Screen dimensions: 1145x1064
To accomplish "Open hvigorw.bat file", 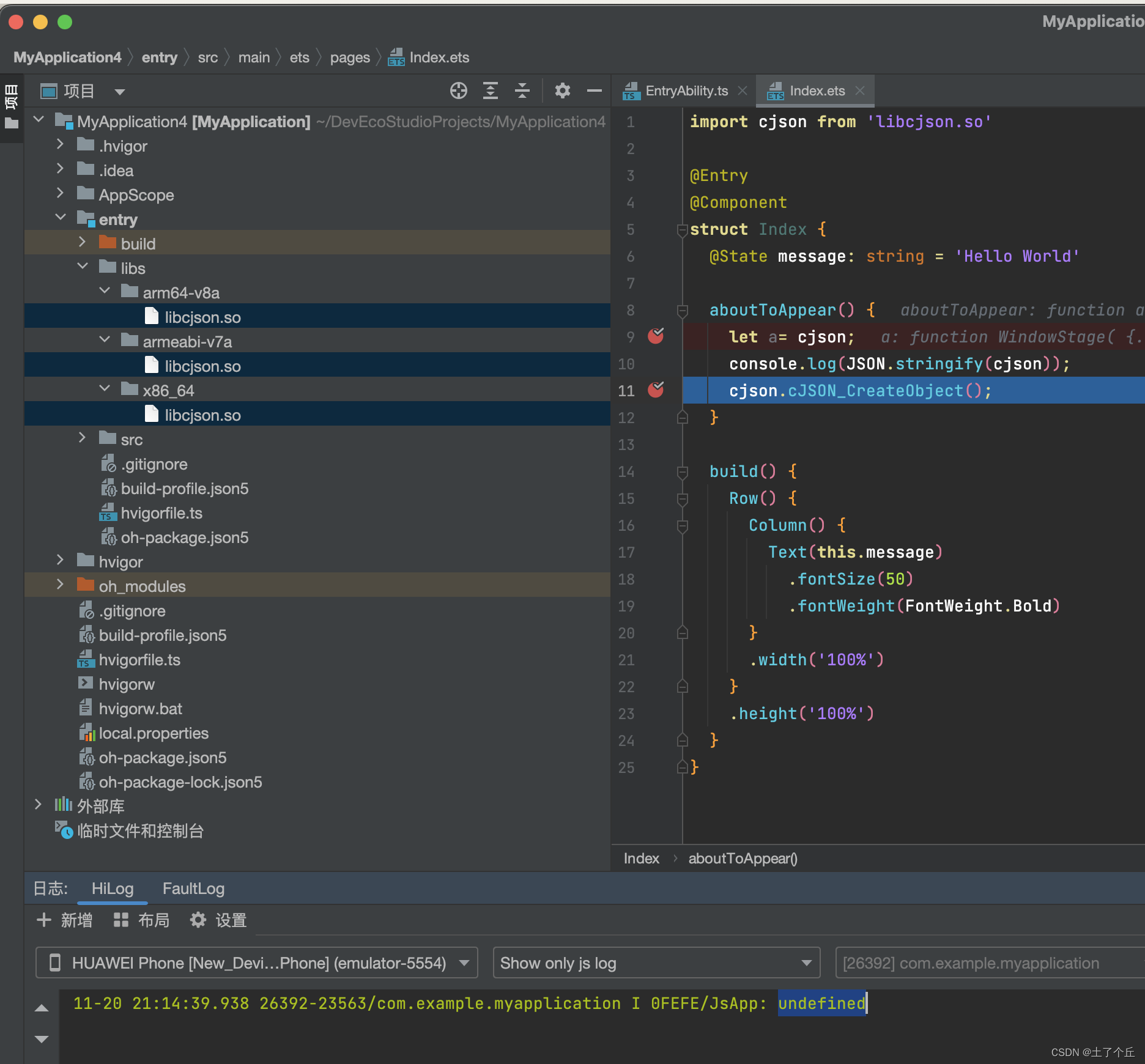I will pos(140,709).
